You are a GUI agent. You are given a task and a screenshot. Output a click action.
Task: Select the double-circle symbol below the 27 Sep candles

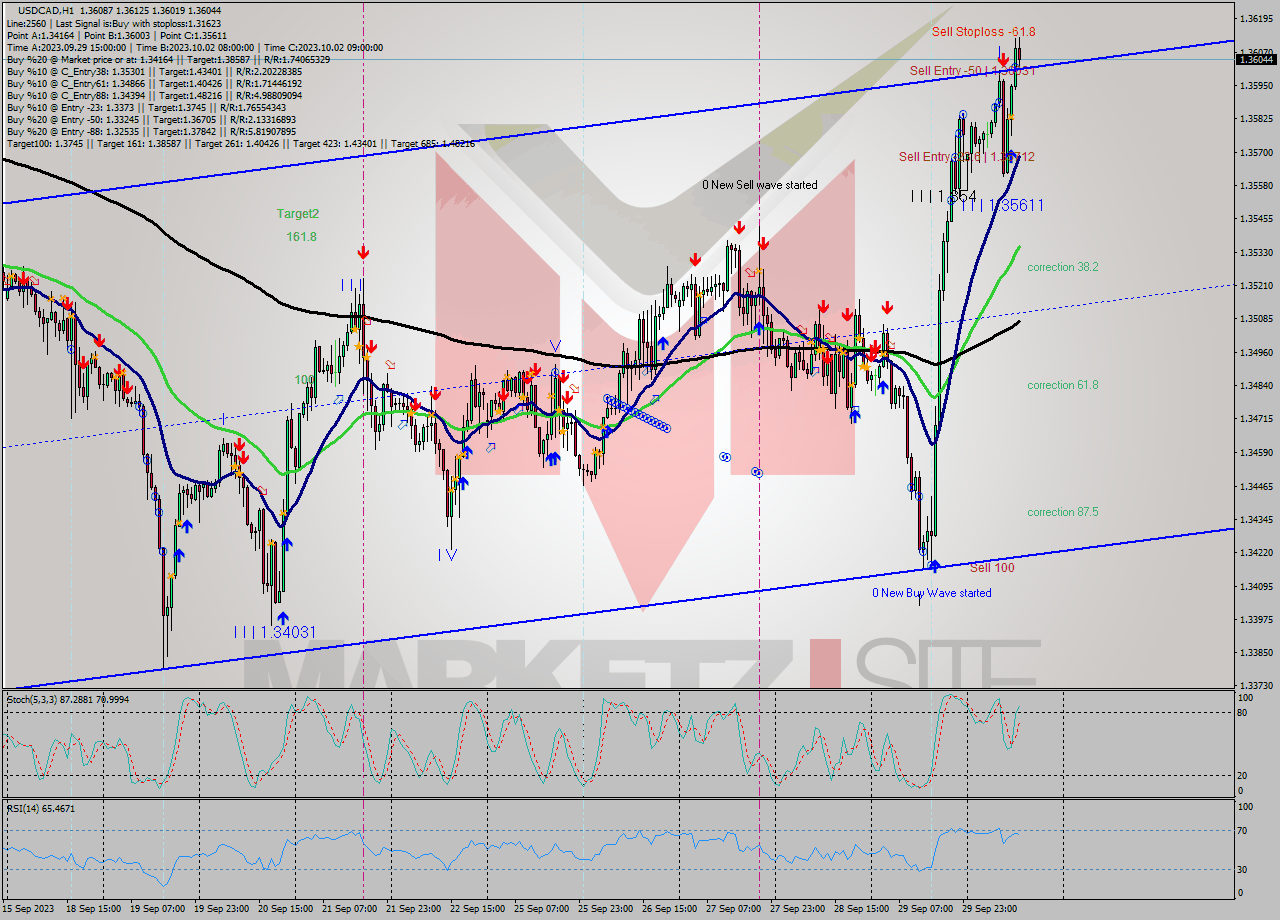tap(756, 471)
